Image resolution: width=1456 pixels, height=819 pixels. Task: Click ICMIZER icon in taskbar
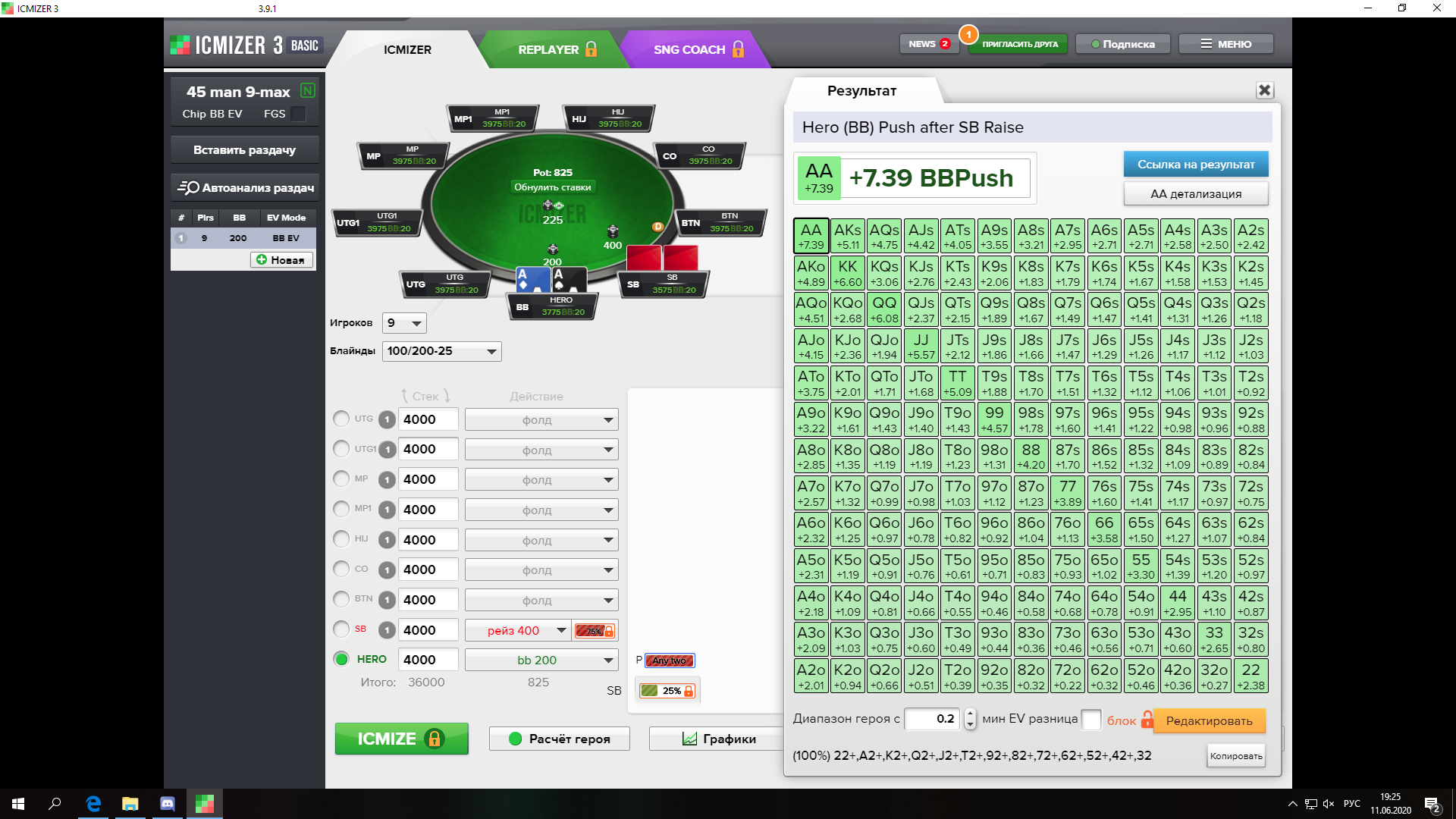click(205, 804)
